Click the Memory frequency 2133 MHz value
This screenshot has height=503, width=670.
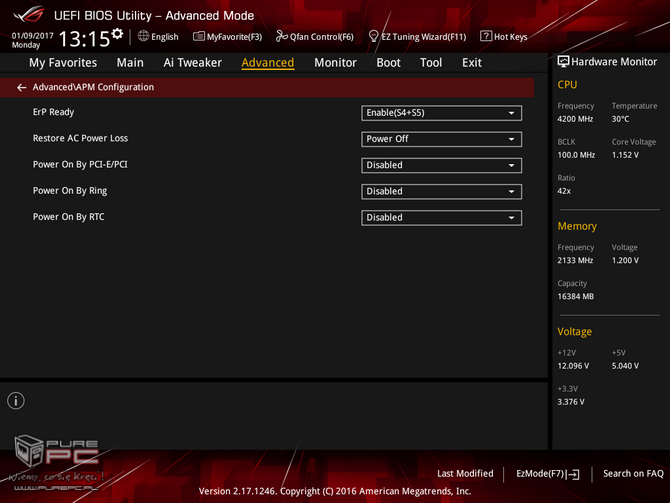[575, 260]
